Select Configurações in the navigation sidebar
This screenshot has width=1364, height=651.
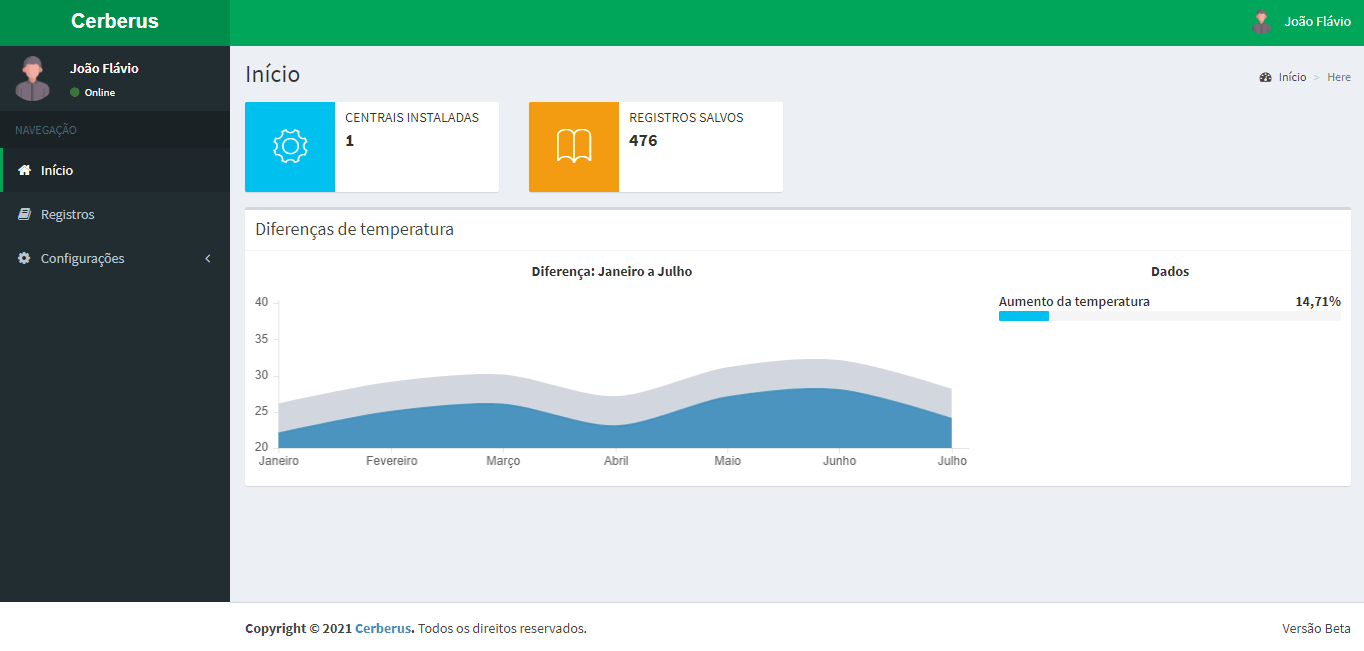coord(83,259)
